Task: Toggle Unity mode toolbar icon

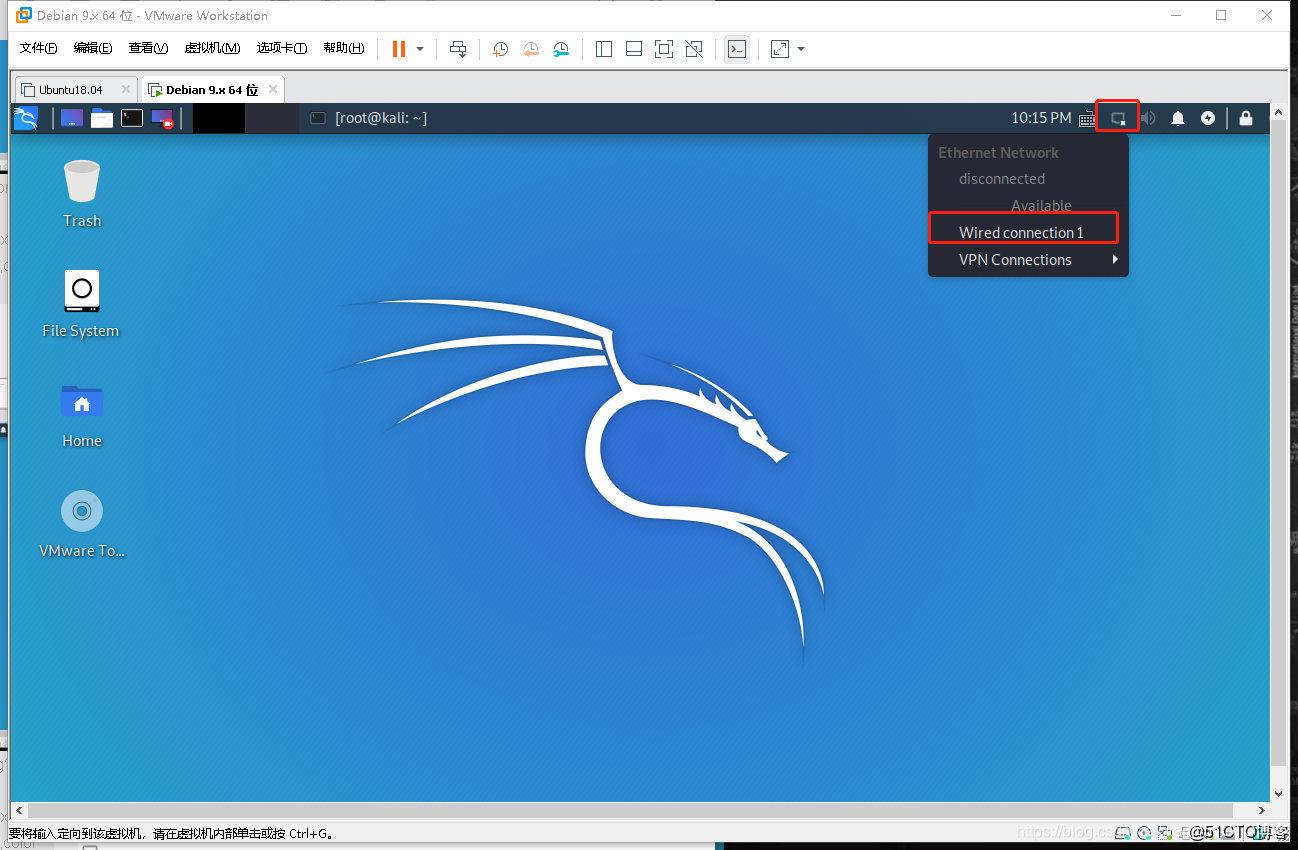Action: pos(695,49)
